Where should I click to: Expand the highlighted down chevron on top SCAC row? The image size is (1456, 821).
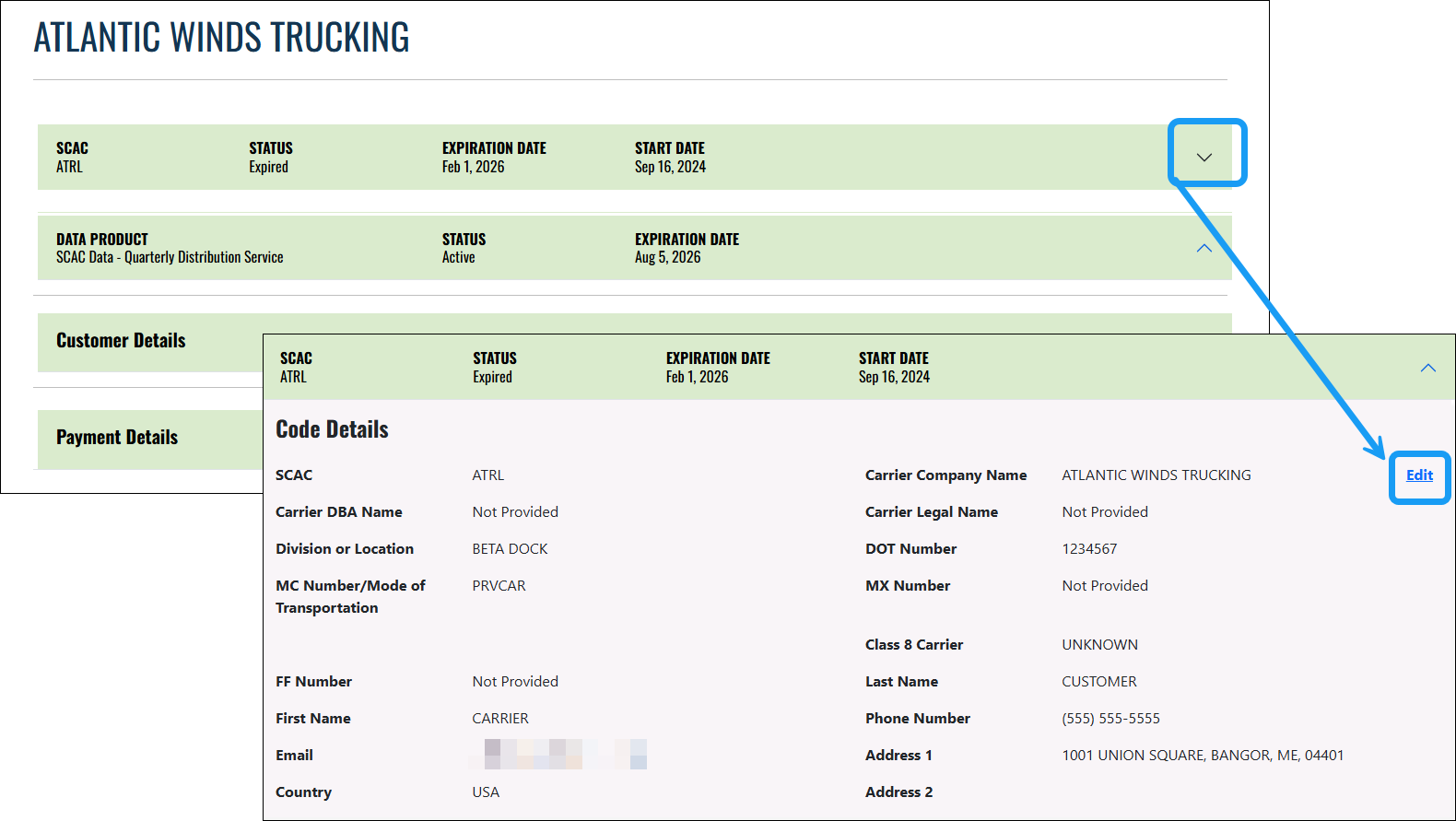point(1204,157)
